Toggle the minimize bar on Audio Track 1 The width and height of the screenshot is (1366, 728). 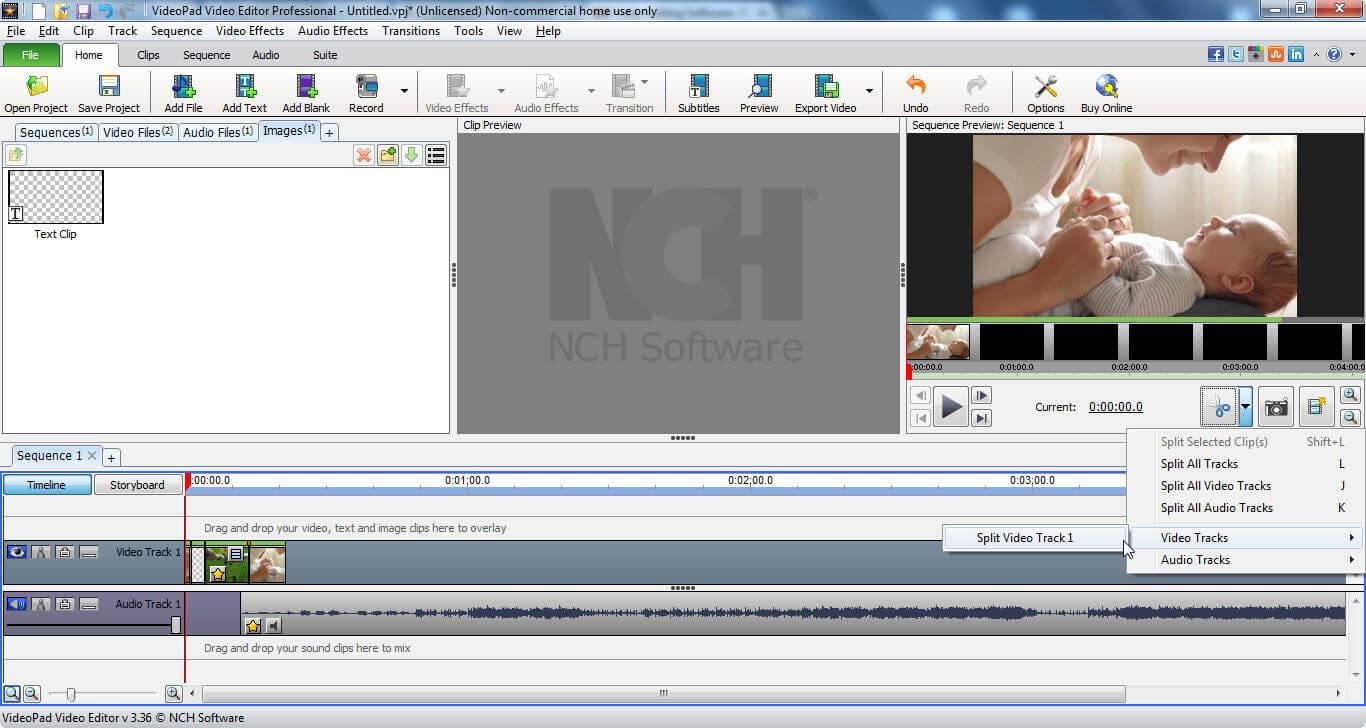89,604
